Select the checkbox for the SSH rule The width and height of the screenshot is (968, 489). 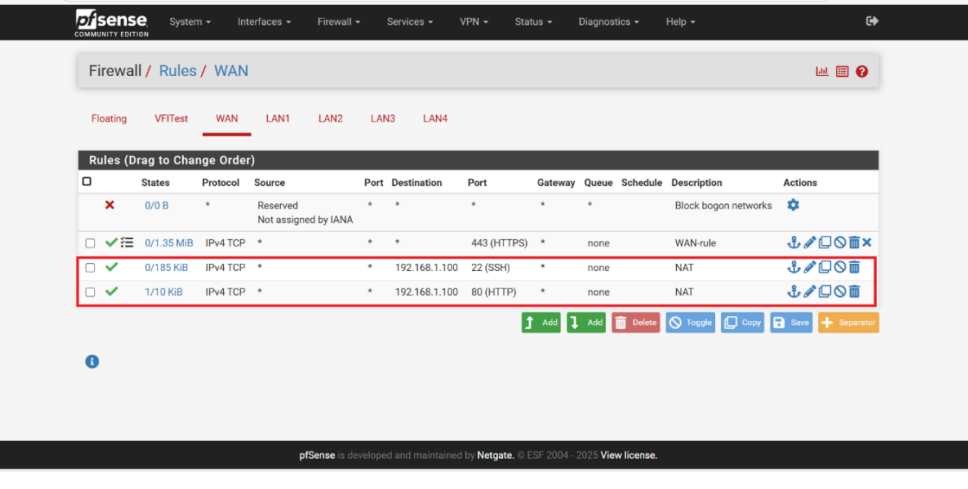tap(90, 268)
